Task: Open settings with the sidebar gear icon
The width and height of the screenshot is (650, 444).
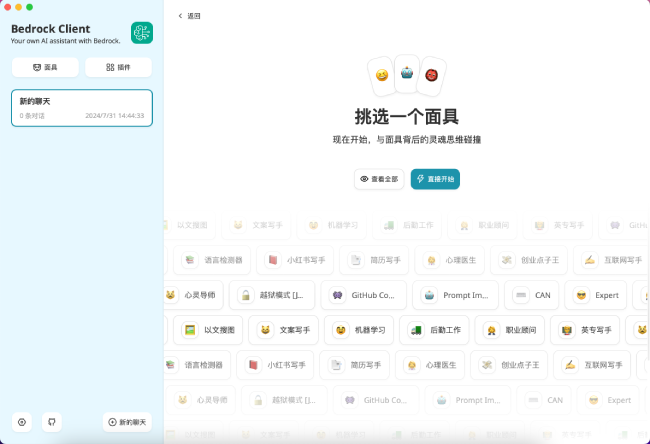Action: pos(22,422)
